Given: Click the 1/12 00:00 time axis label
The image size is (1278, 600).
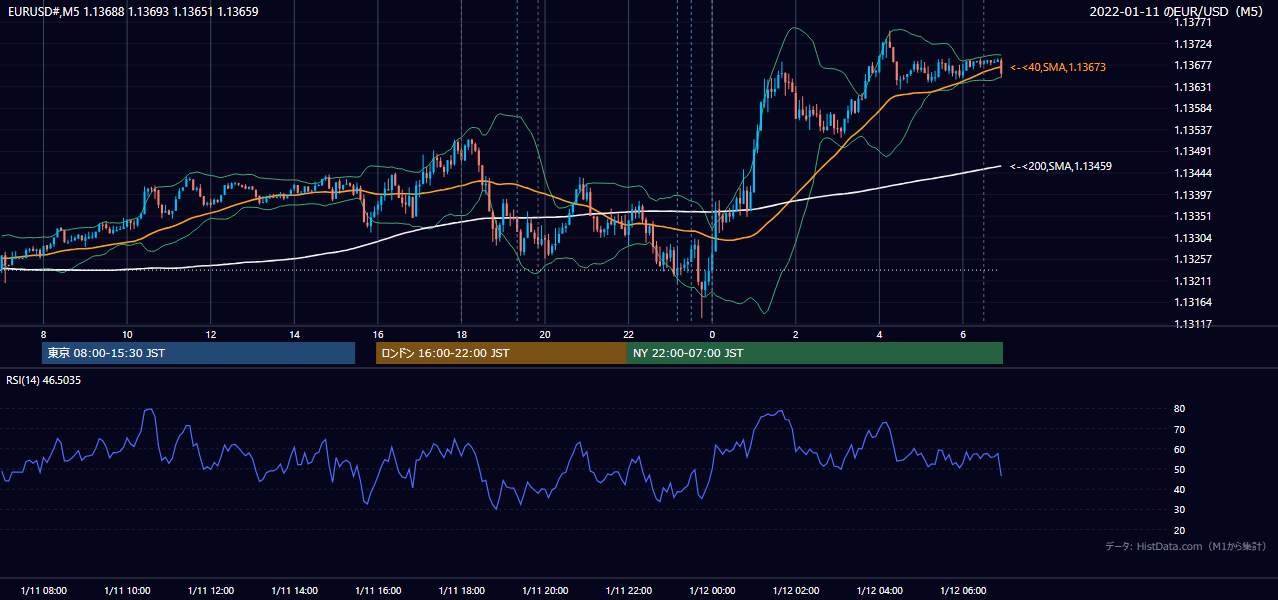Looking at the screenshot, I should [x=712, y=591].
